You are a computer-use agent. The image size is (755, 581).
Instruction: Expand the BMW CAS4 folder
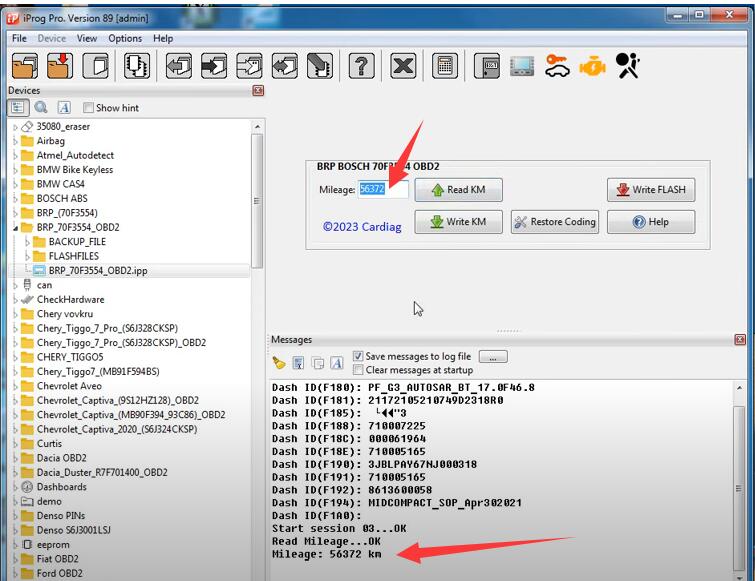point(15,184)
